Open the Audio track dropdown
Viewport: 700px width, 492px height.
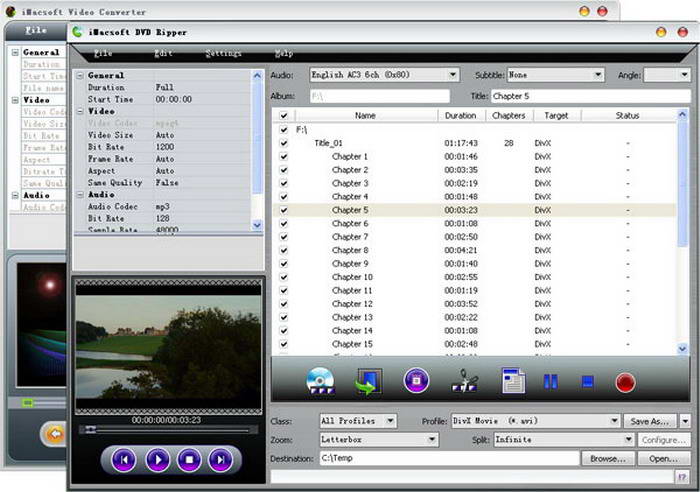(453, 74)
